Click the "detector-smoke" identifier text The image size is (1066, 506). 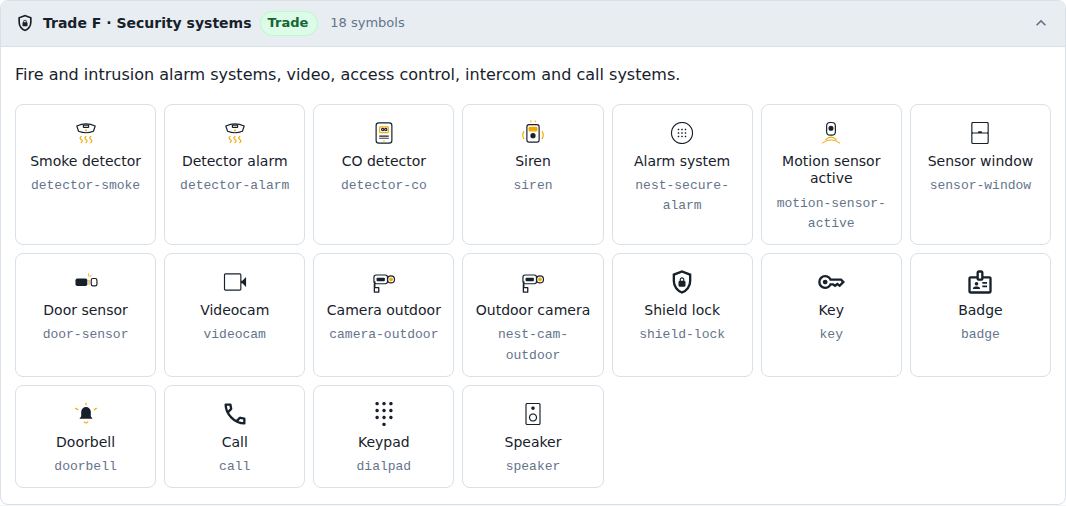pos(86,185)
